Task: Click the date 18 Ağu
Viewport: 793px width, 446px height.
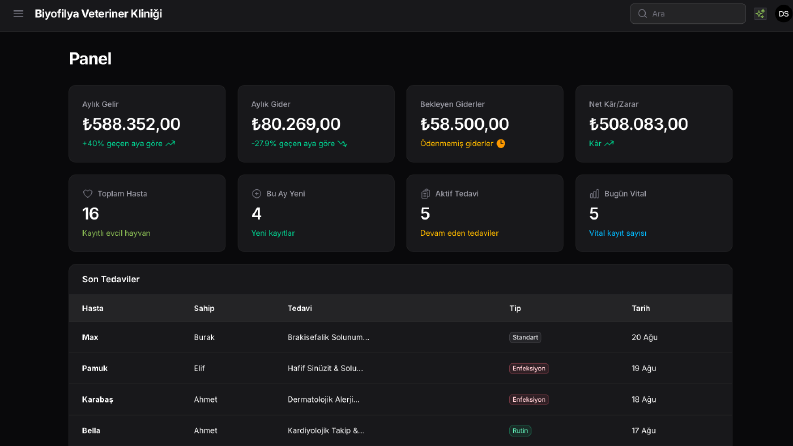Action: 644,399
